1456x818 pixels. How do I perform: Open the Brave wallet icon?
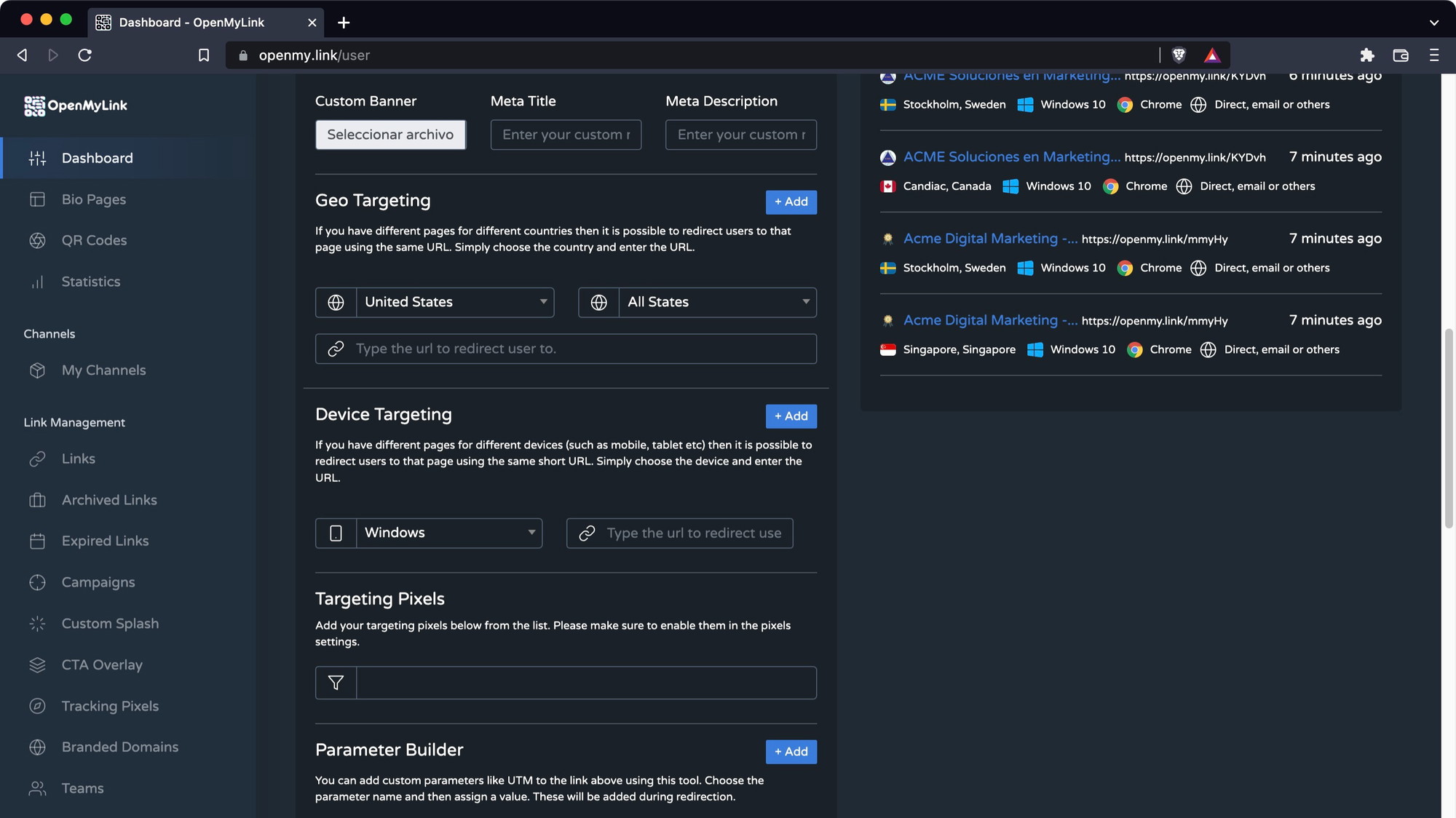tap(1400, 55)
